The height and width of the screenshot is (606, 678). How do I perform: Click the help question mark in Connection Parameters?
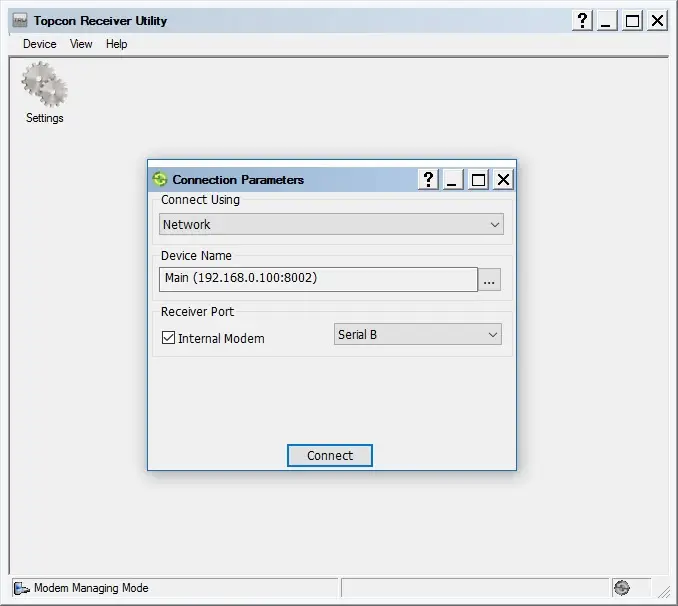[x=428, y=180]
